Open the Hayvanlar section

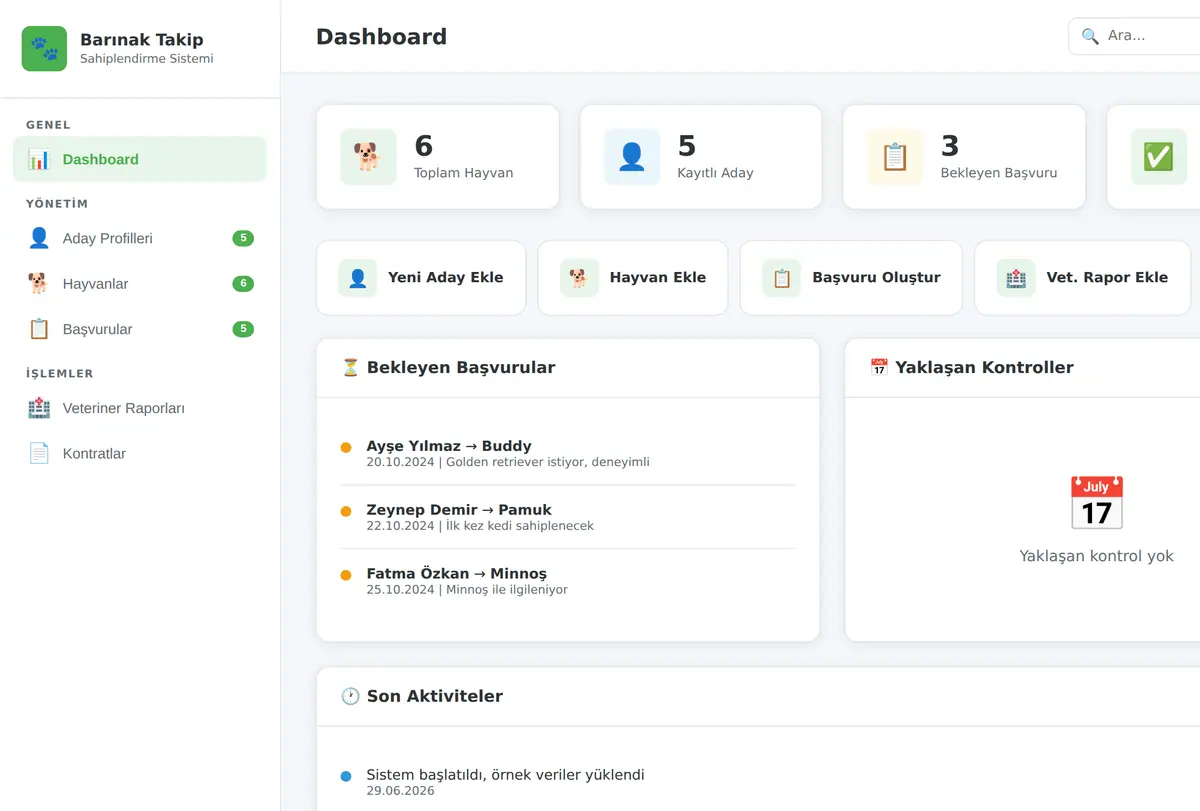(140, 284)
